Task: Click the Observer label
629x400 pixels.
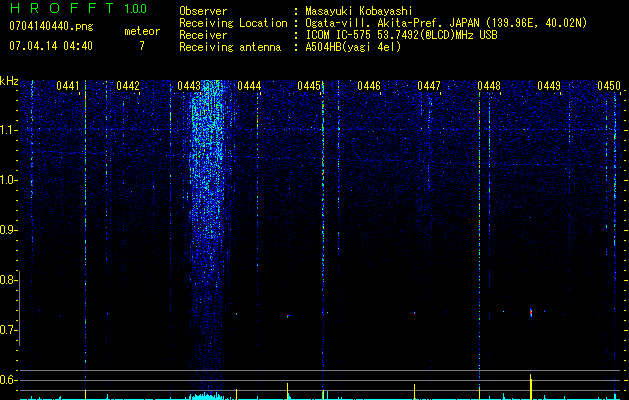Action: point(203,11)
